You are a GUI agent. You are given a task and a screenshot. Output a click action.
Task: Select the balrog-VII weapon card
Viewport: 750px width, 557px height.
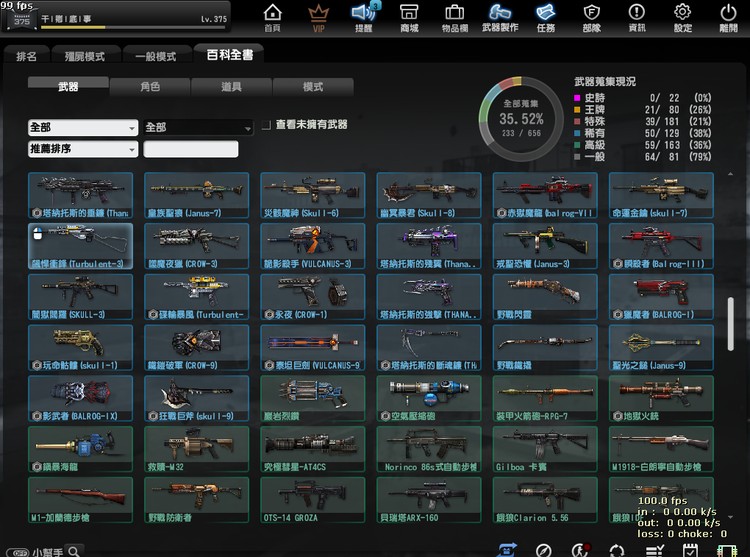[x=545, y=195]
